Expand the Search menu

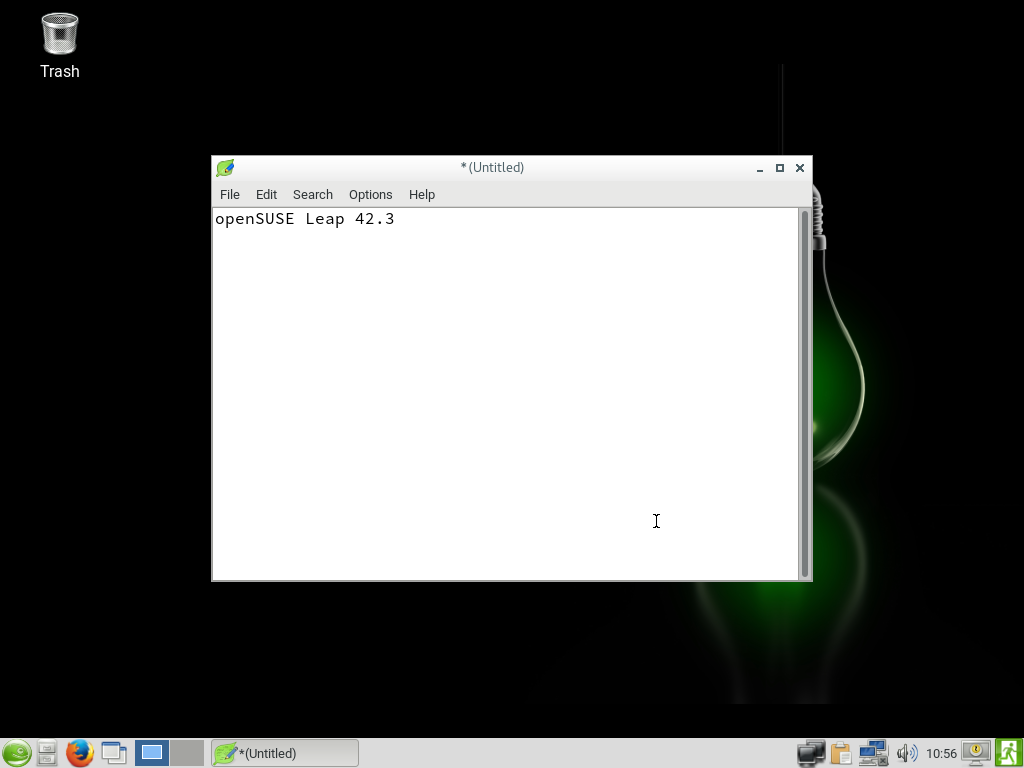(x=312, y=195)
